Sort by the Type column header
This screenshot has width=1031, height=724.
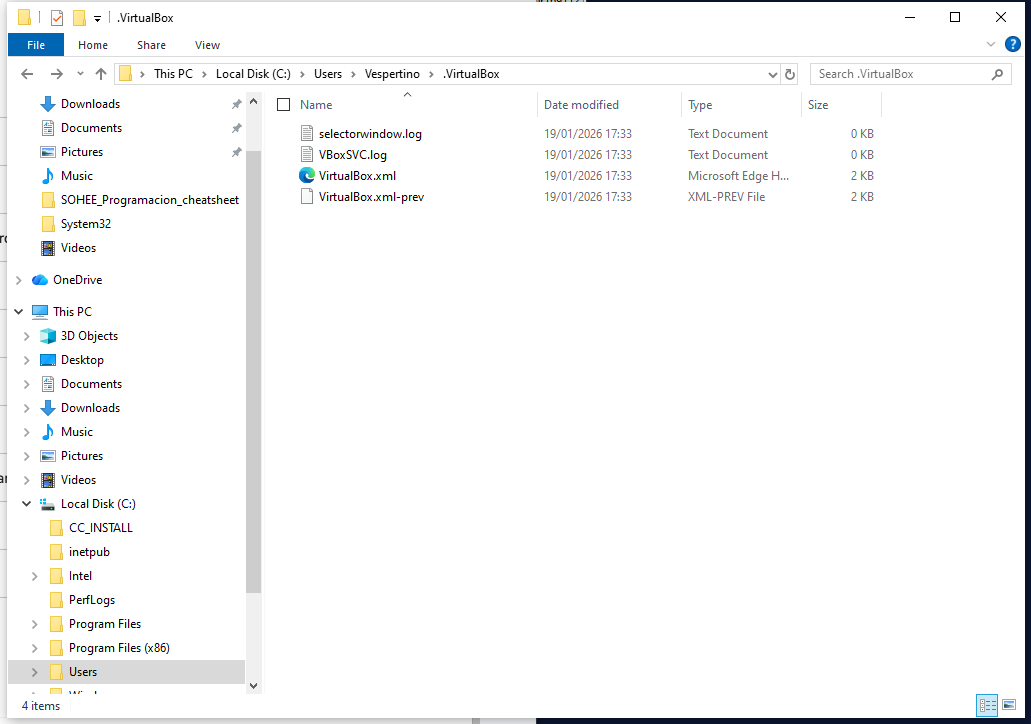700,105
